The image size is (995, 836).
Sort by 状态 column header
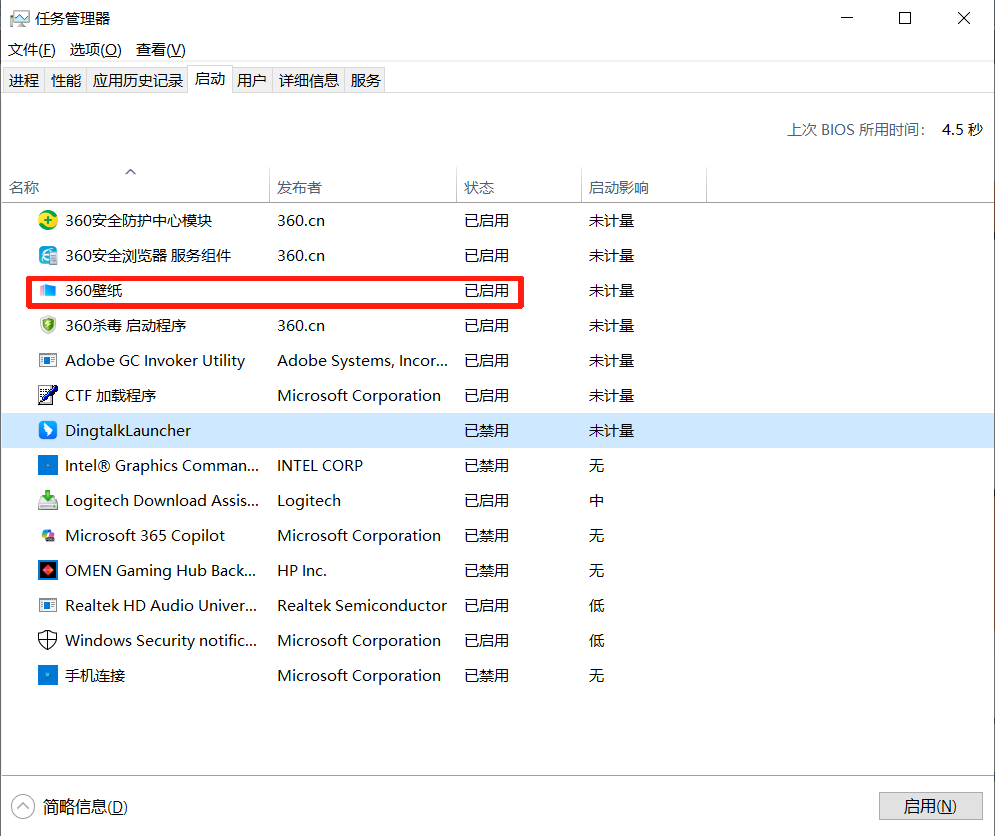(479, 188)
